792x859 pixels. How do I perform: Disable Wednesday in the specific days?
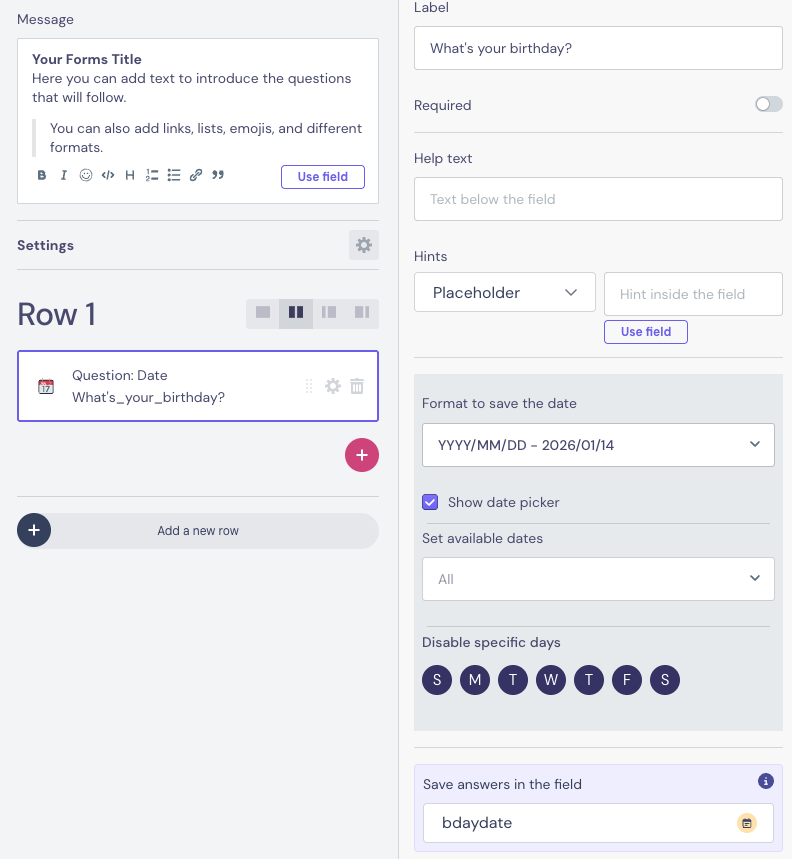tap(551, 681)
